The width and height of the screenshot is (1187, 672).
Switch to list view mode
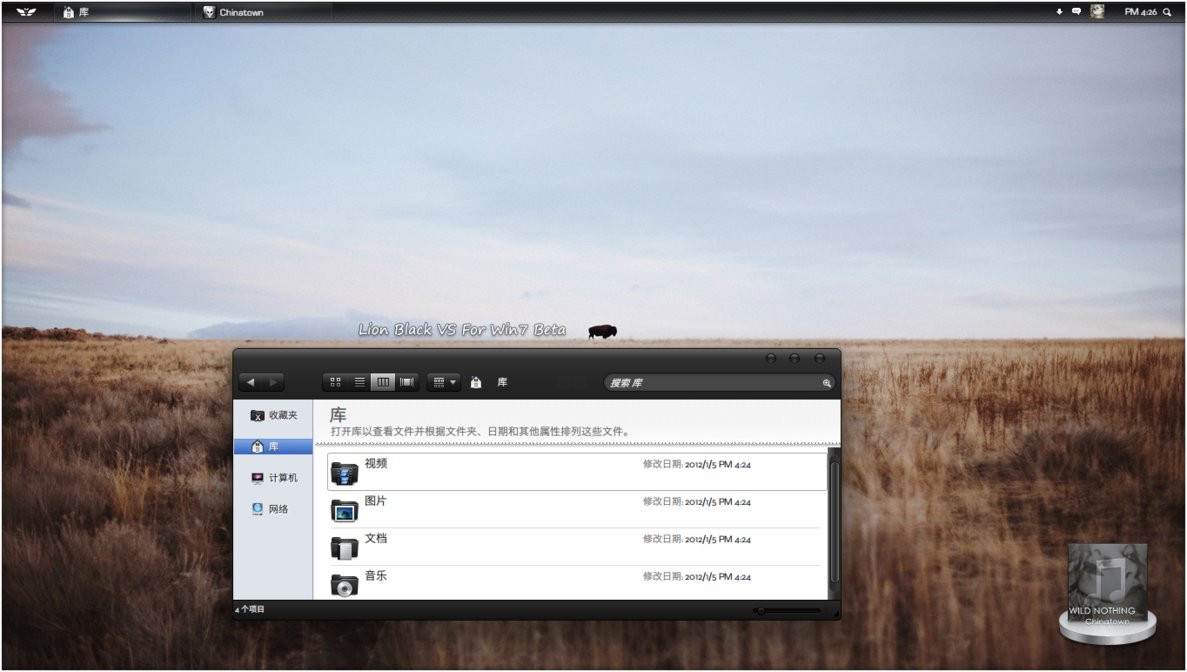tap(359, 382)
